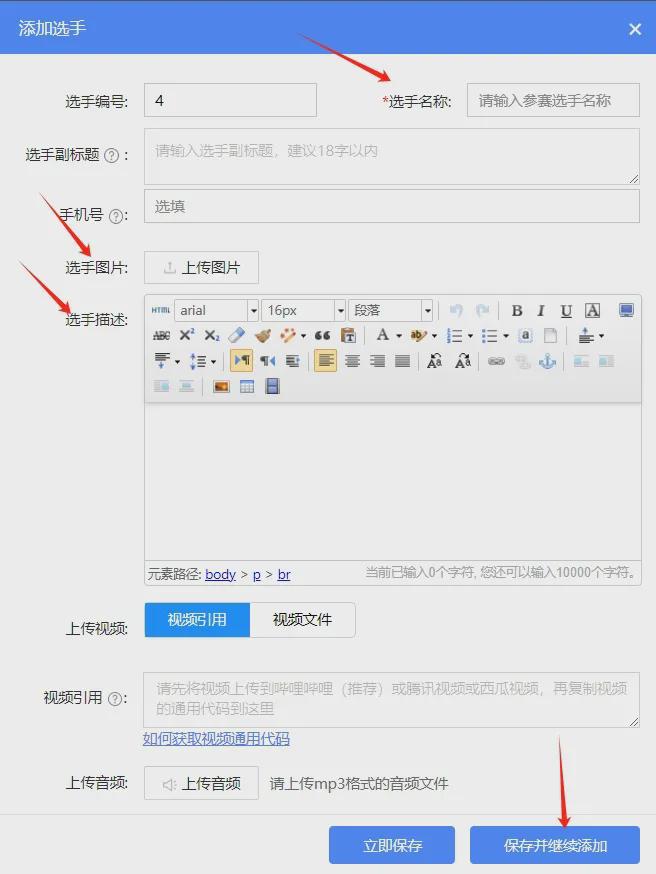656x874 pixels.
Task: Expand font color dropdown arrow
Action: [399, 336]
